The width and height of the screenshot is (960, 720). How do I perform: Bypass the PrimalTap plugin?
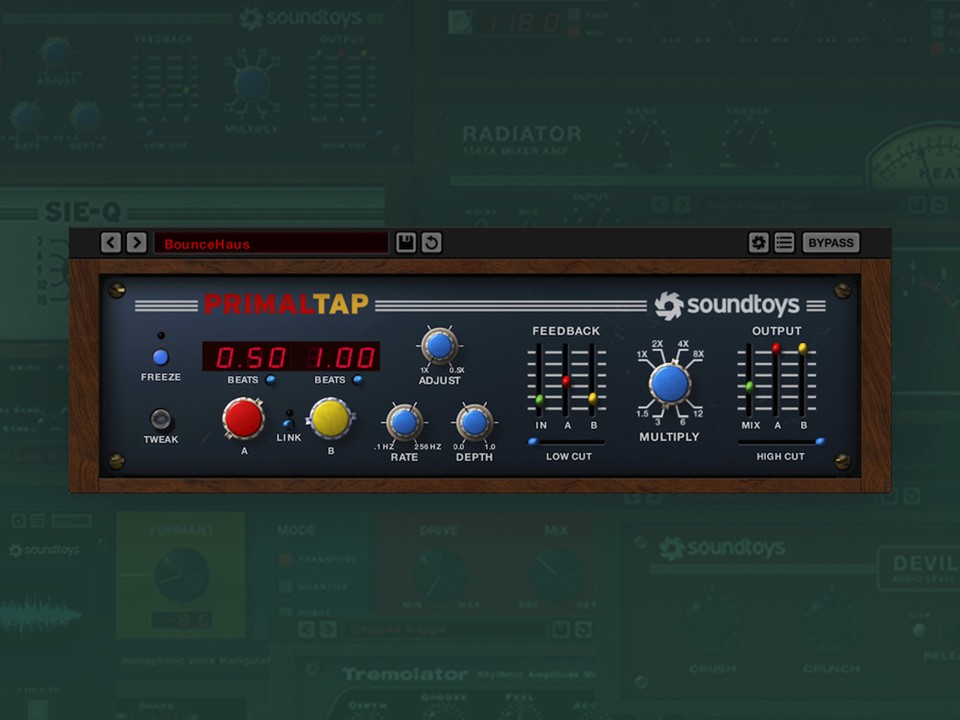point(831,242)
